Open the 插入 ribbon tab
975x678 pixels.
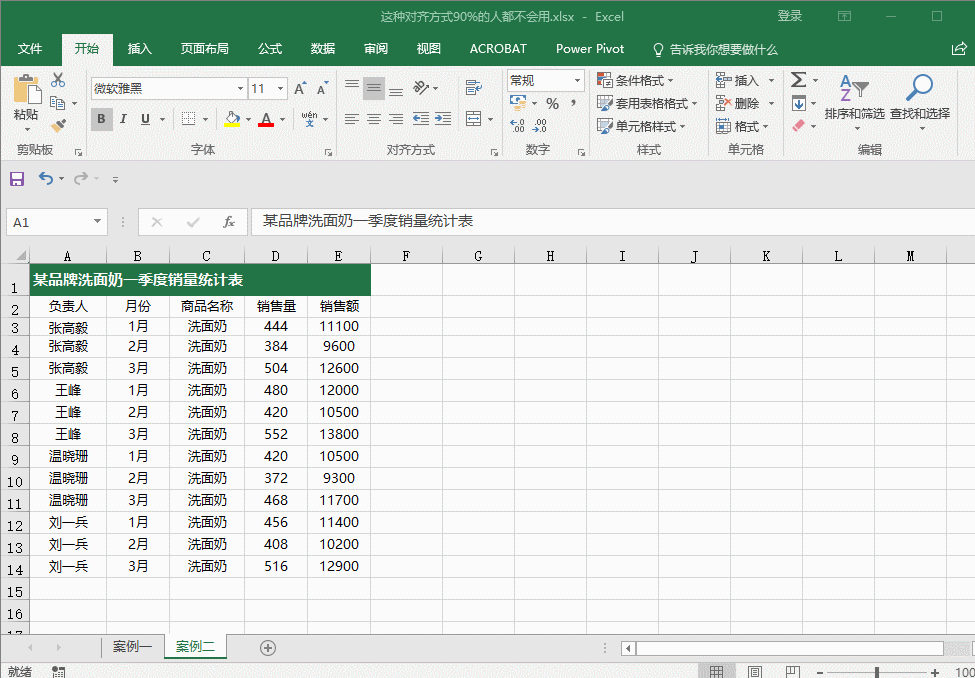[139, 49]
